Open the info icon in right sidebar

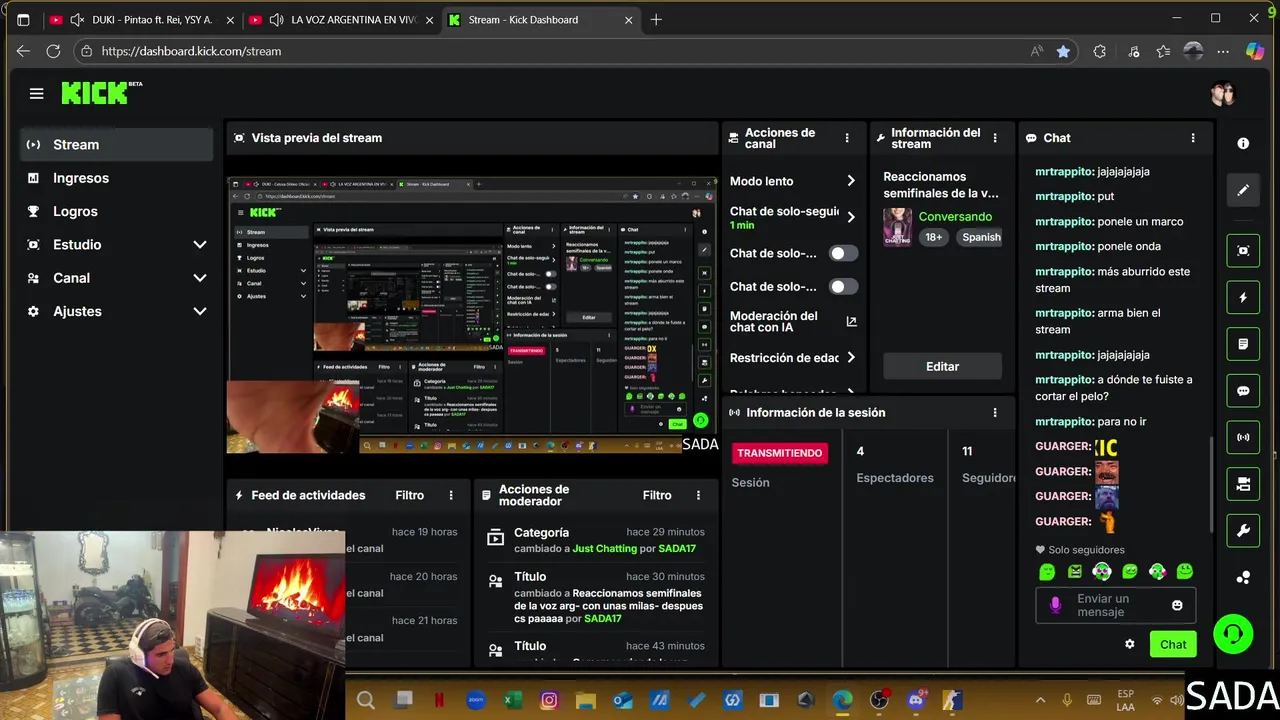[1243, 143]
